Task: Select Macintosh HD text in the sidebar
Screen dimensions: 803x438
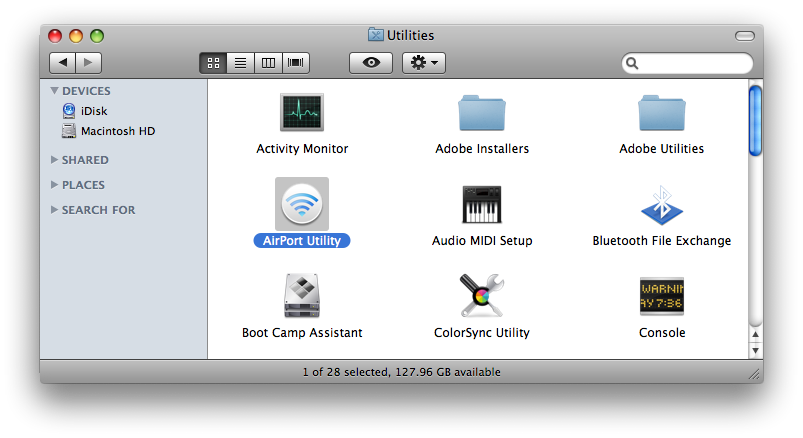Action: tap(118, 131)
